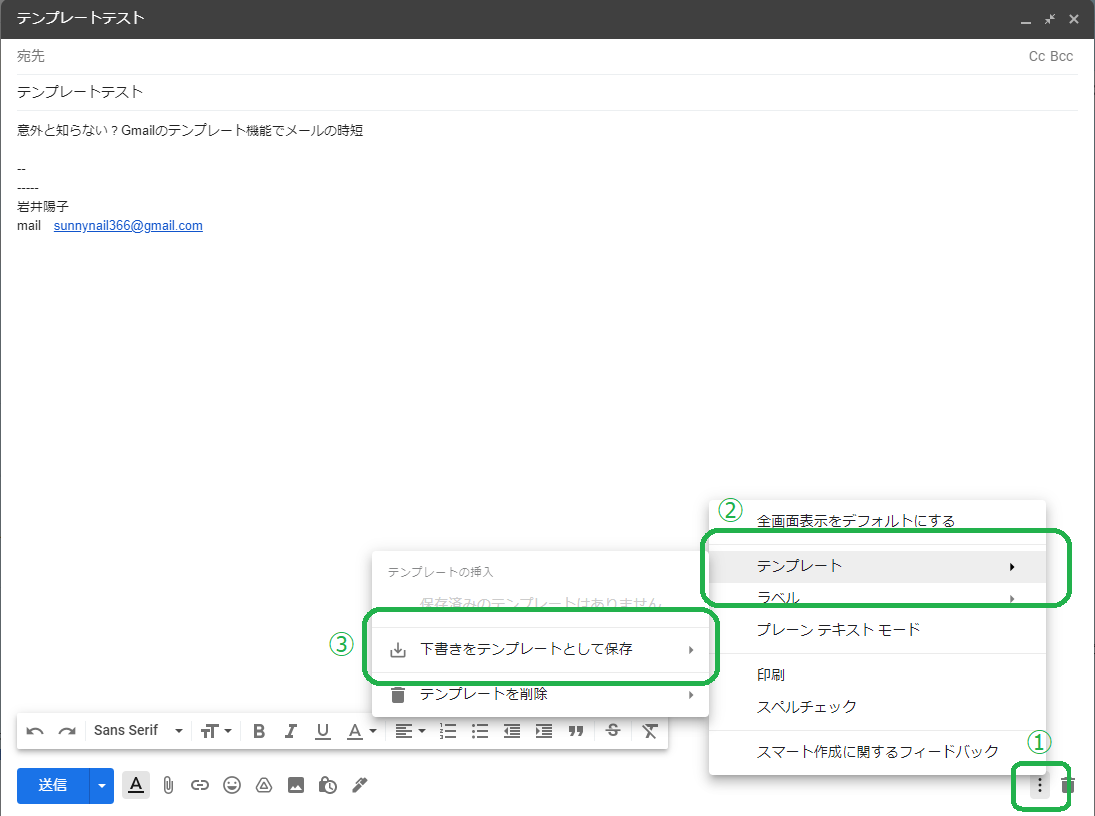This screenshot has height=816, width=1095.
Task: Insert a photo with the image icon
Action: [296, 785]
